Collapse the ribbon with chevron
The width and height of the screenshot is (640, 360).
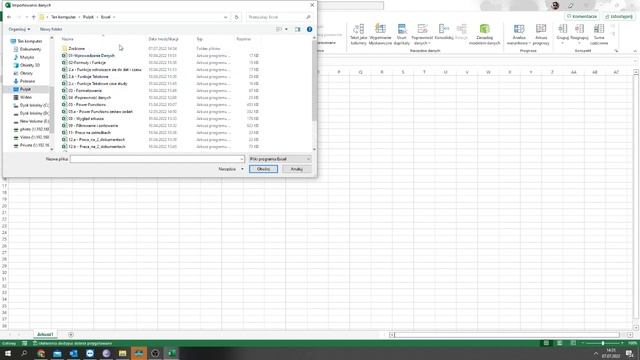pos(635,51)
